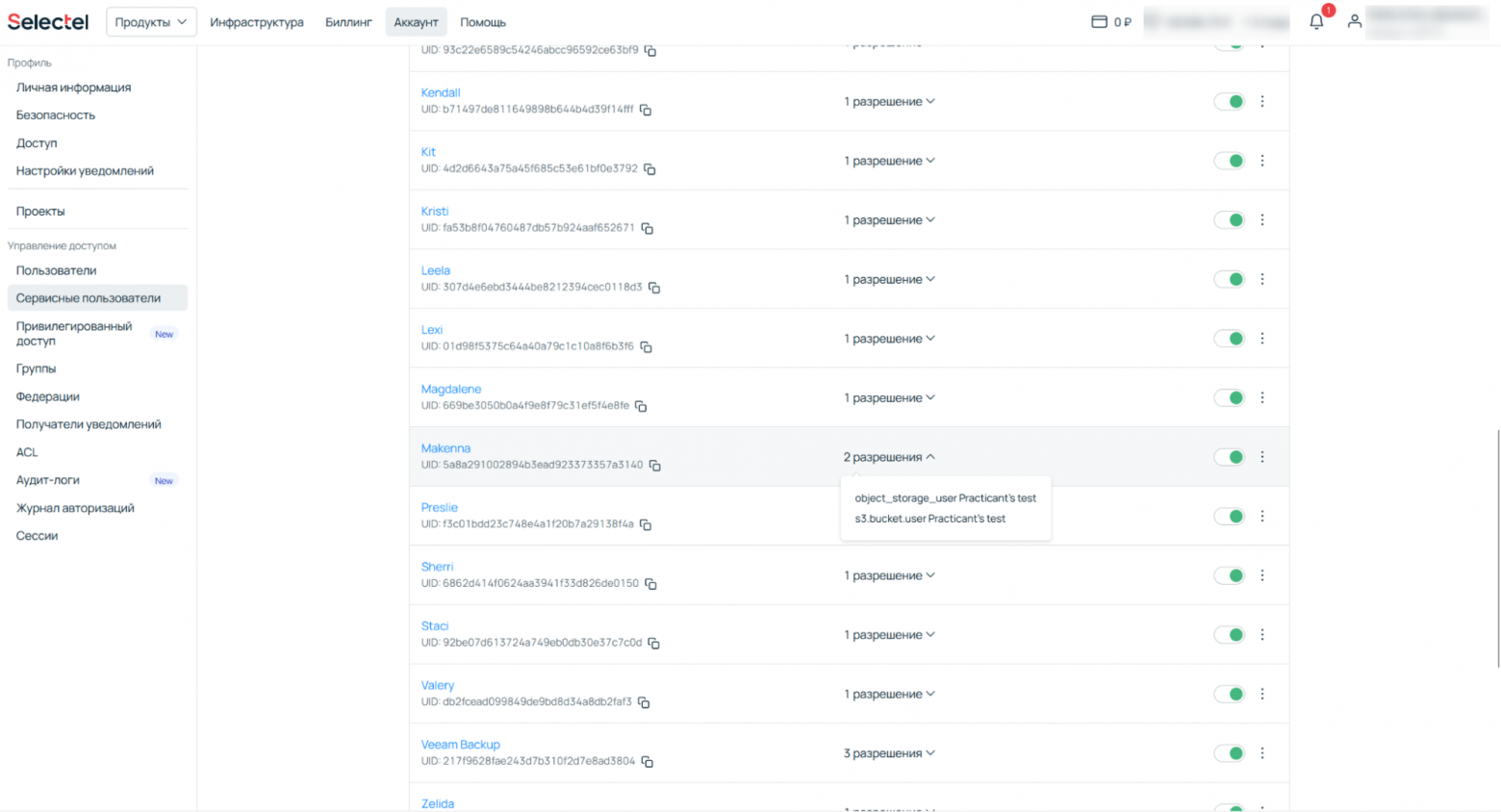Open the kebab menu for Staci
The height and width of the screenshot is (812, 1501).
point(1262,635)
